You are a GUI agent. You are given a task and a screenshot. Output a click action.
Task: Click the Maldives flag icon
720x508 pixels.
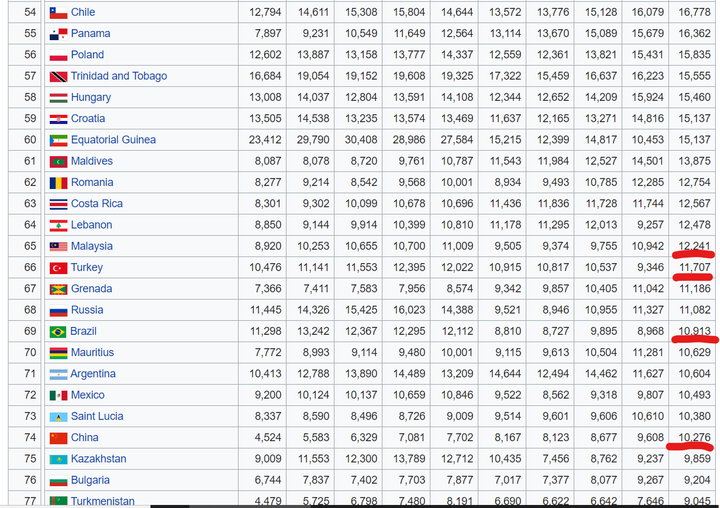(x=58, y=162)
